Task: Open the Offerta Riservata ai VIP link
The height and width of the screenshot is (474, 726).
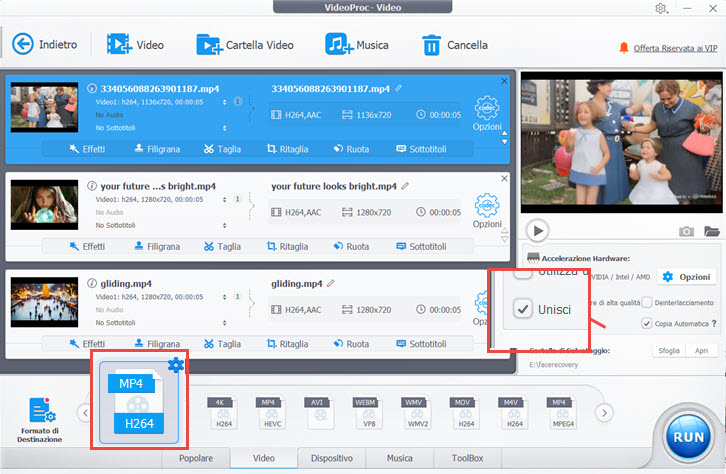Action: tap(675, 48)
